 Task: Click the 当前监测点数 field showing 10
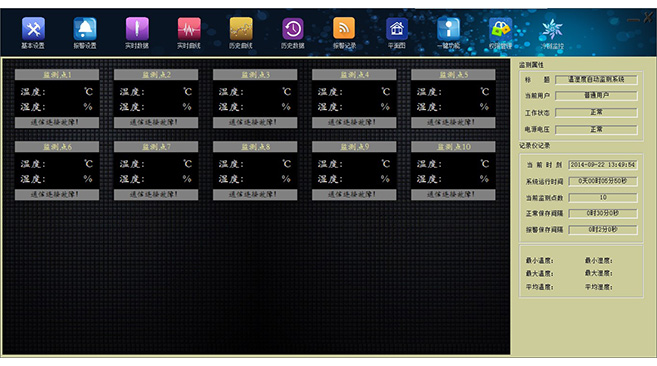(603, 197)
